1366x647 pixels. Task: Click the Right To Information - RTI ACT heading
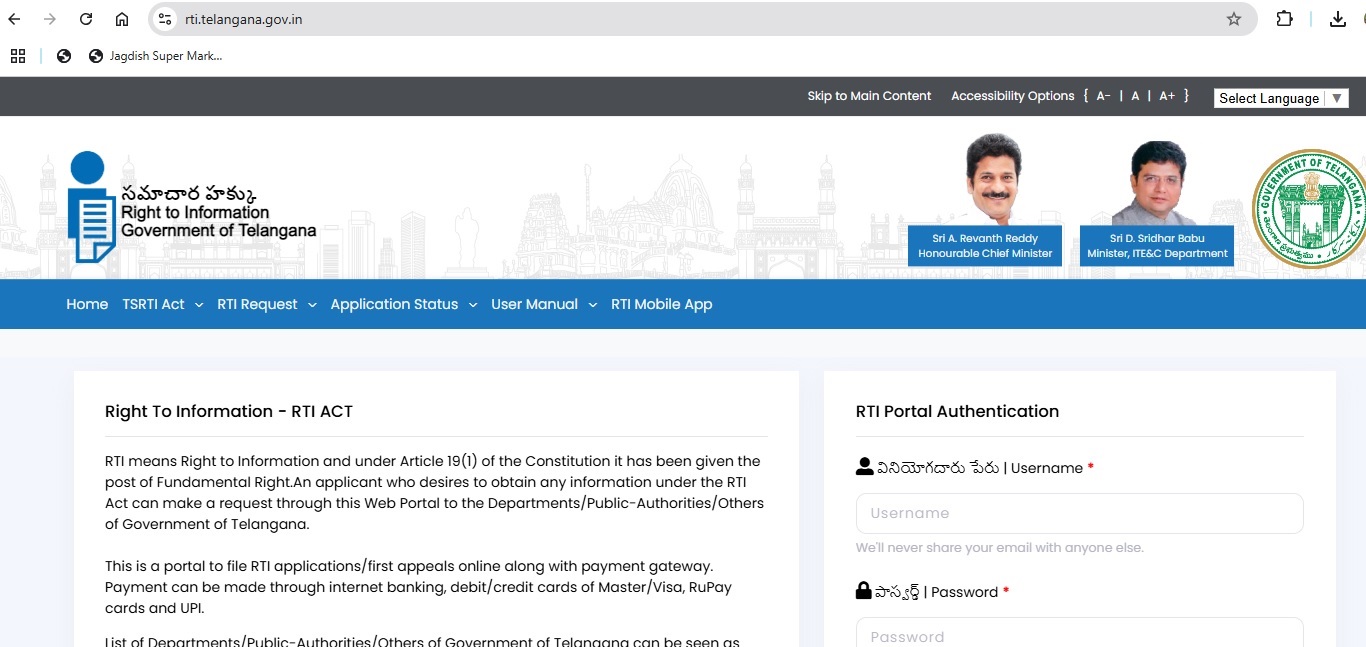pos(229,411)
